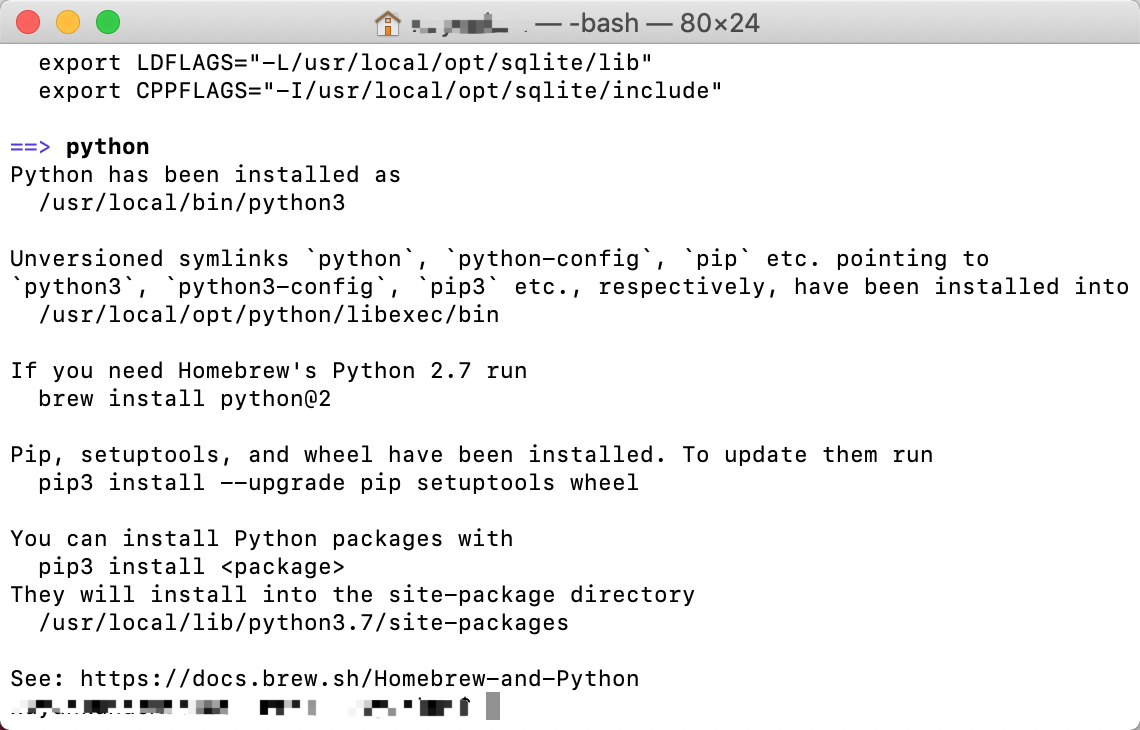Click the export CPPFLAGS line
Image resolution: width=1140 pixels, height=730 pixels.
click(380, 91)
